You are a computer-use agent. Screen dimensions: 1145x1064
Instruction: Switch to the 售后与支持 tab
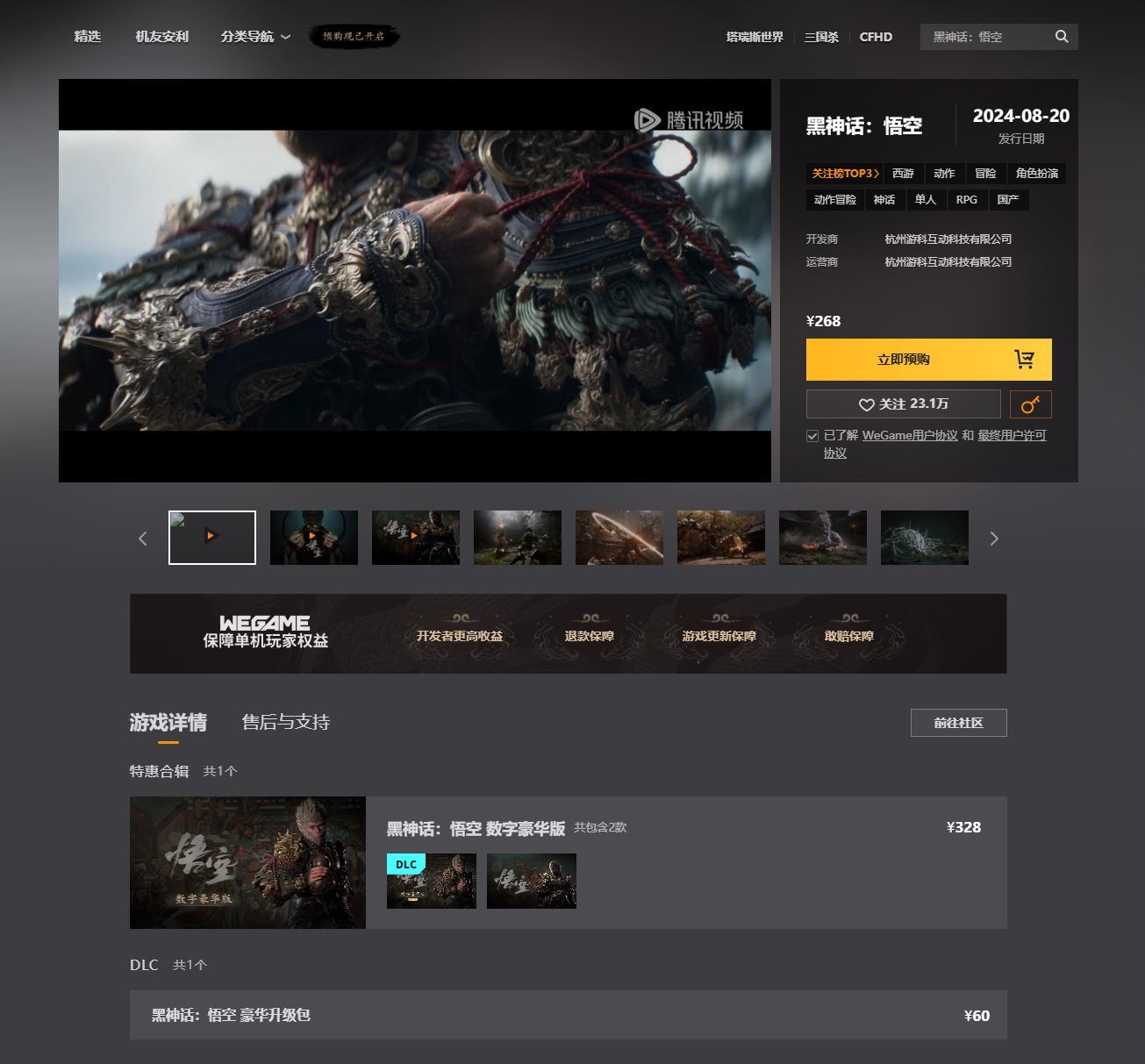pos(286,722)
